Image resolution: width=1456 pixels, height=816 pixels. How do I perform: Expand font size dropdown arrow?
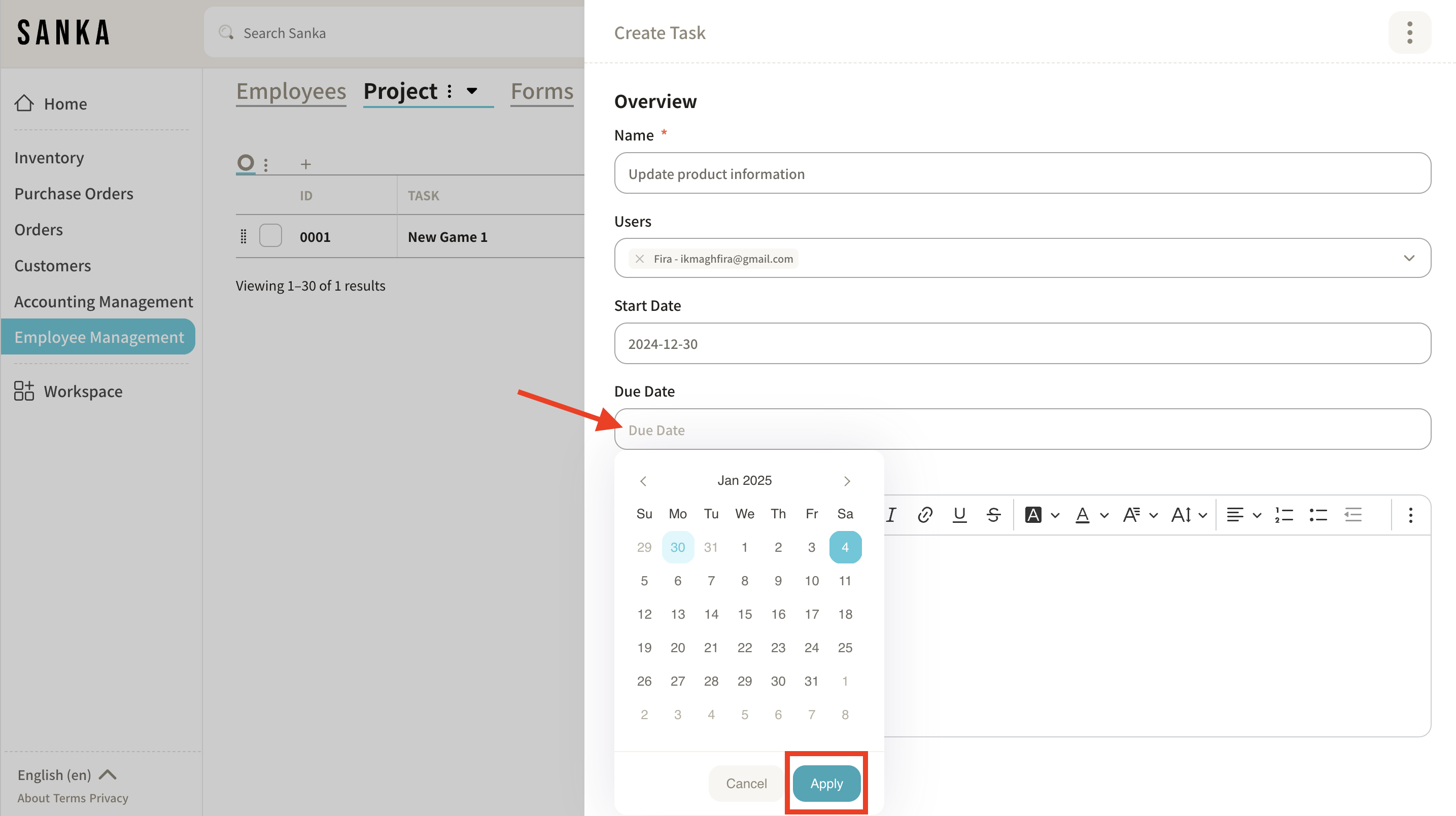pyautogui.click(x=1203, y=515)
